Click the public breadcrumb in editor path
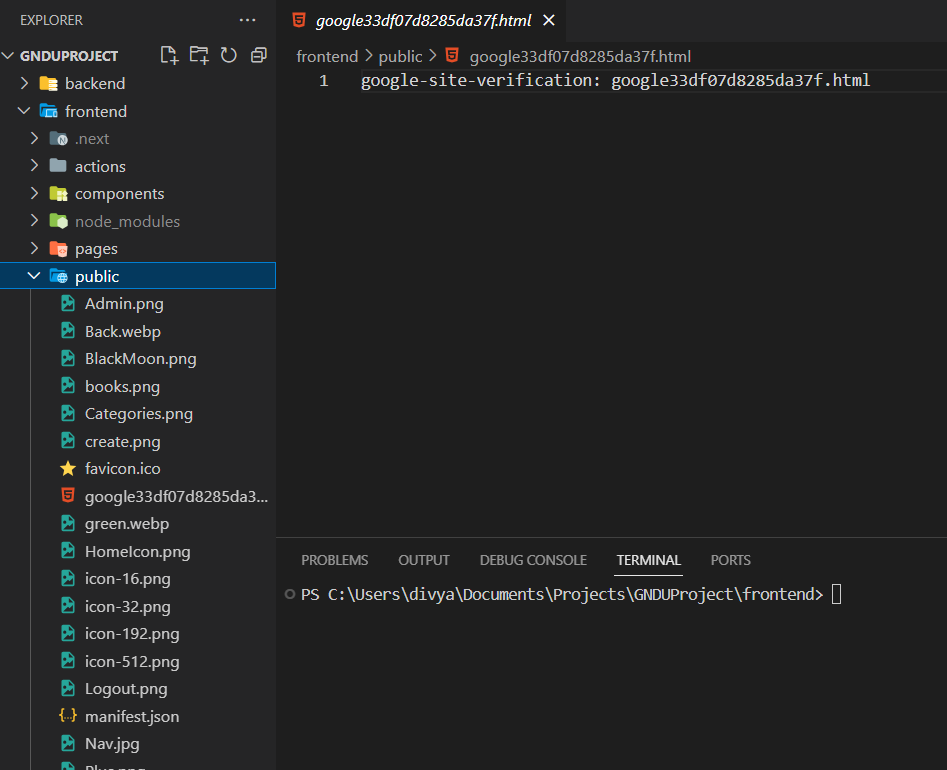Image resolution: width=947 pixels, height=770 pixels. point(400,56)
